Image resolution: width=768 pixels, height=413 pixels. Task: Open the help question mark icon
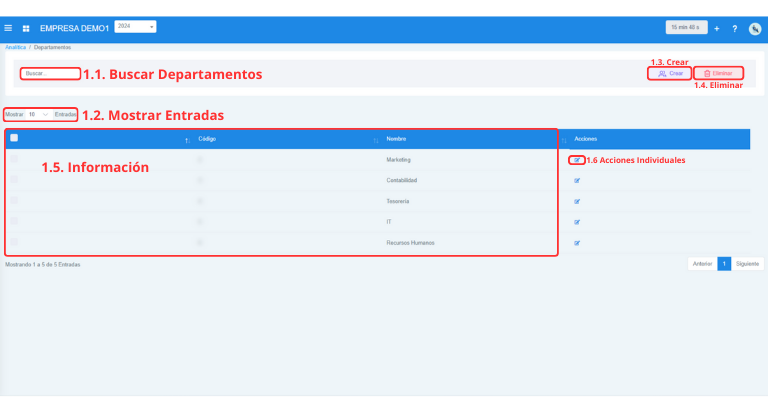(x=735, y=28)
